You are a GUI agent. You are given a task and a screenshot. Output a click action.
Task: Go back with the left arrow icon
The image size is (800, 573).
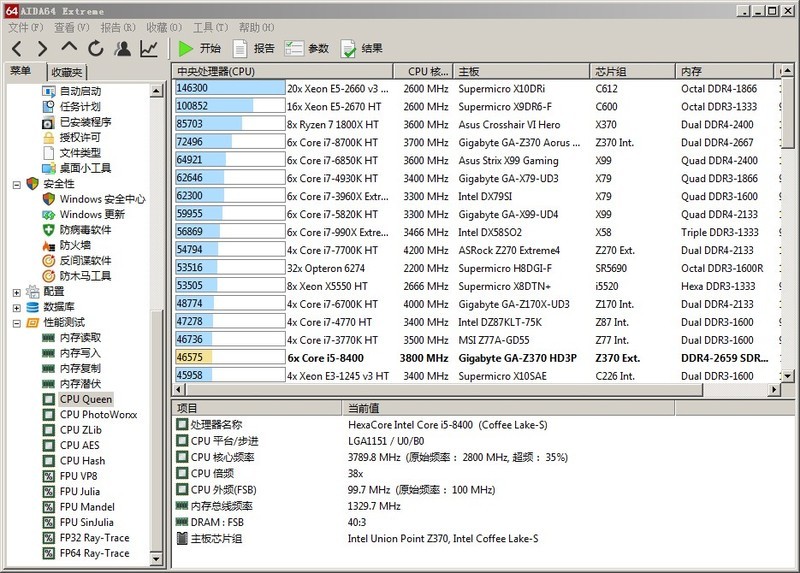[17, 49]
